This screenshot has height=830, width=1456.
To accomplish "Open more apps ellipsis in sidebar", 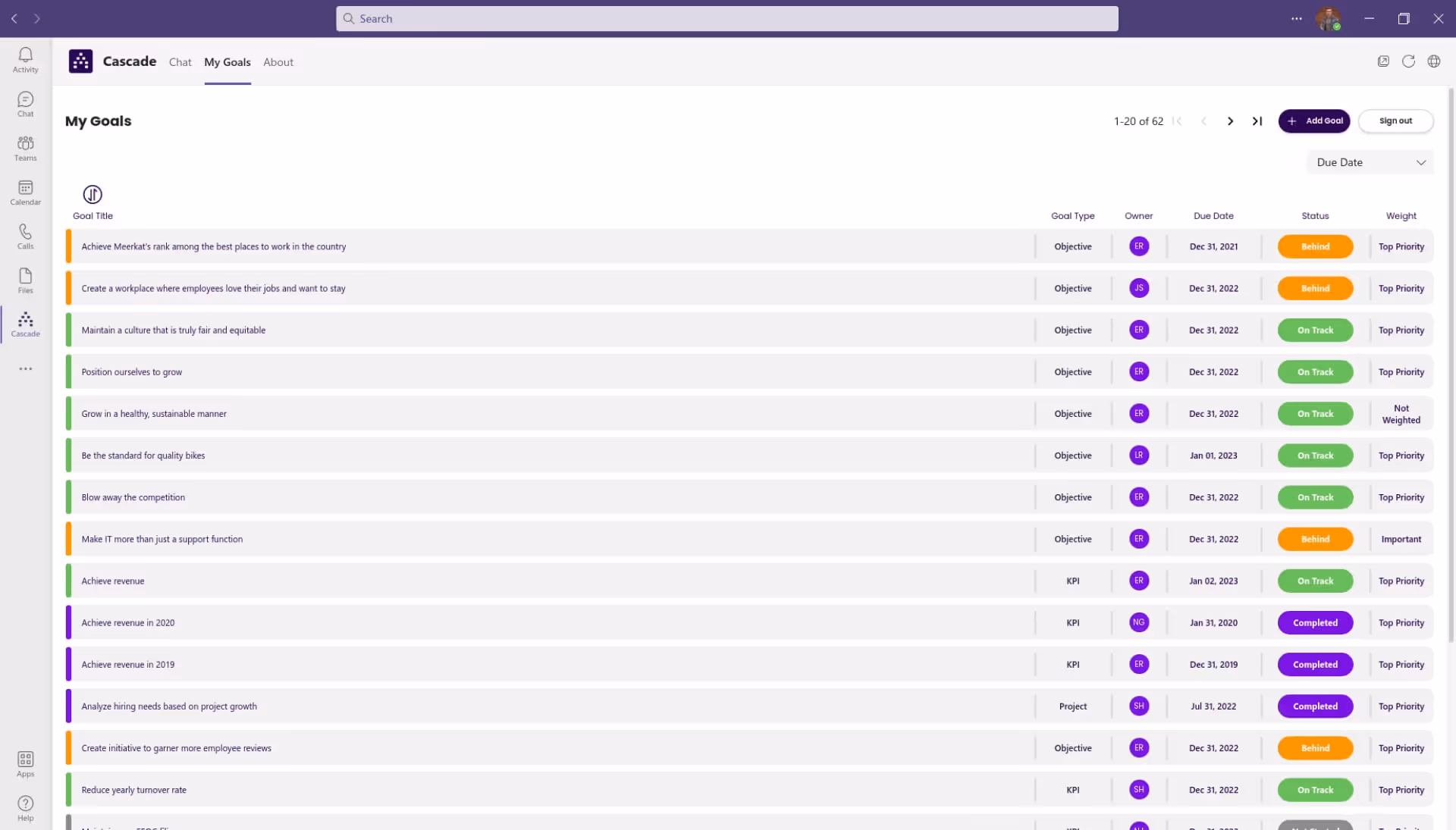I will [25, 369].
